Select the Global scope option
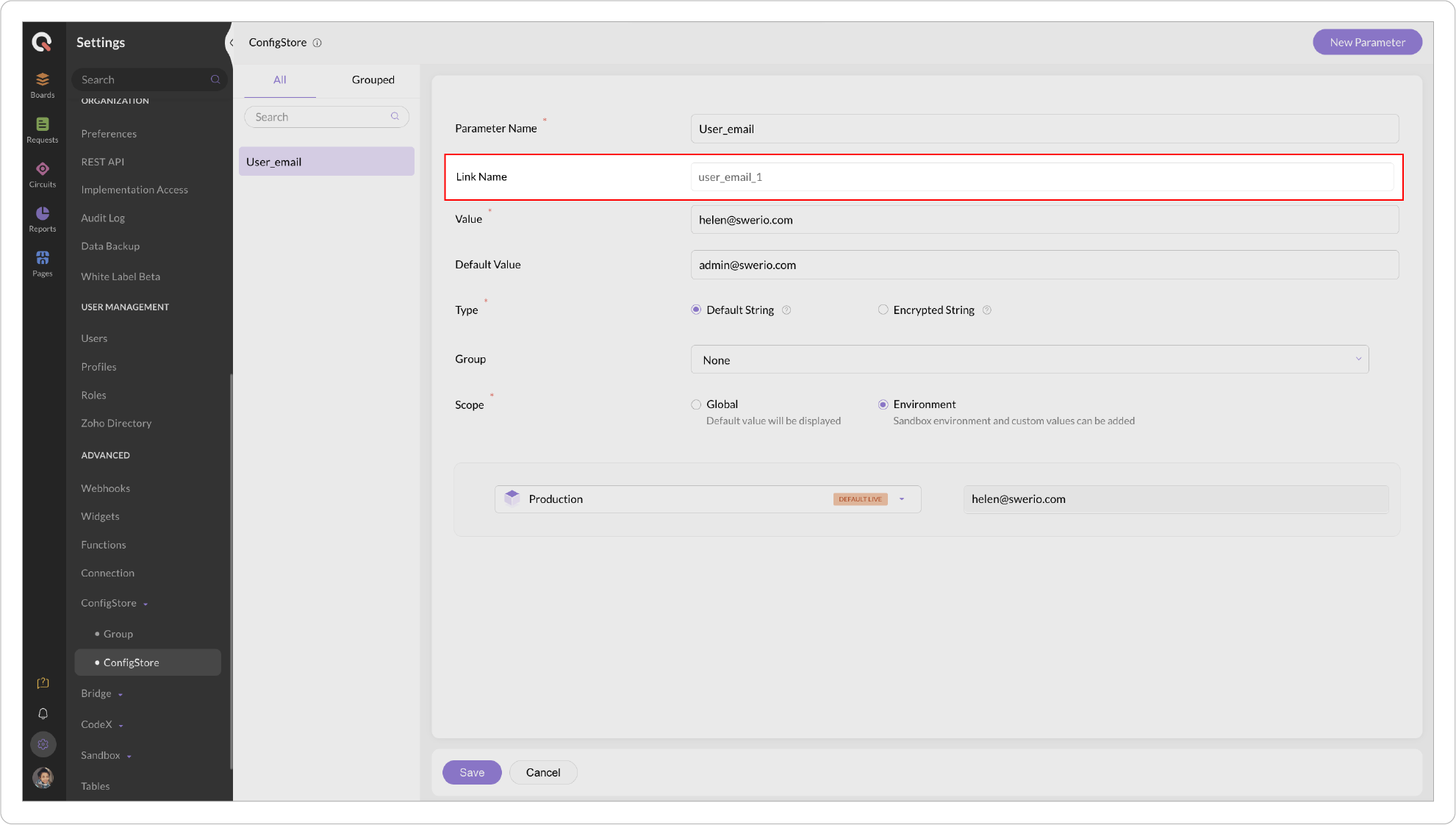Viewport: 1456px width, 825px height. coord(696,404)
